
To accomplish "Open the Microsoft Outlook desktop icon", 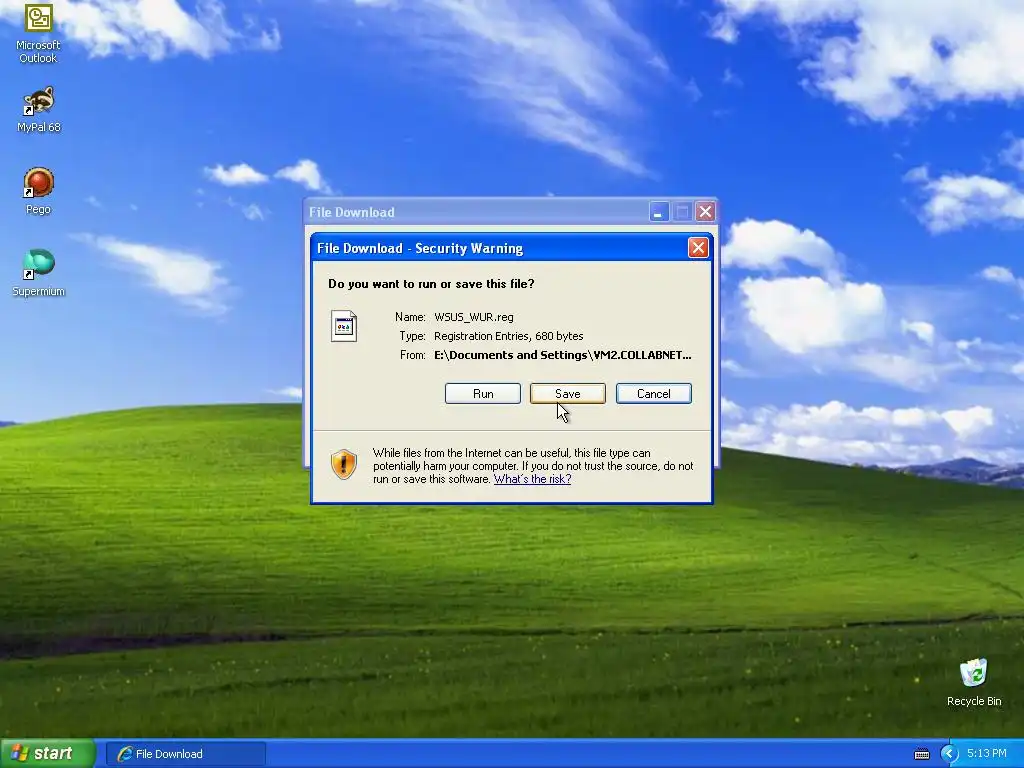I will pos(38,33).
